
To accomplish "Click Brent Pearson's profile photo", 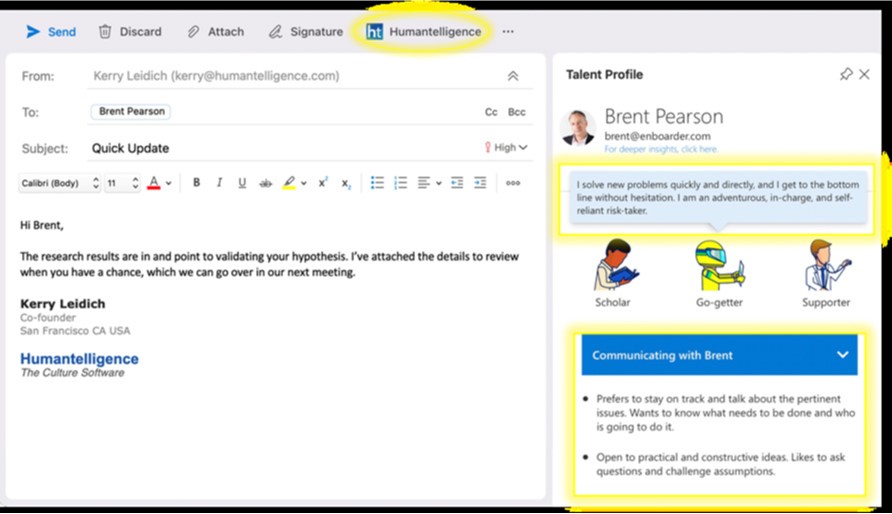I will tap(578, 128).
